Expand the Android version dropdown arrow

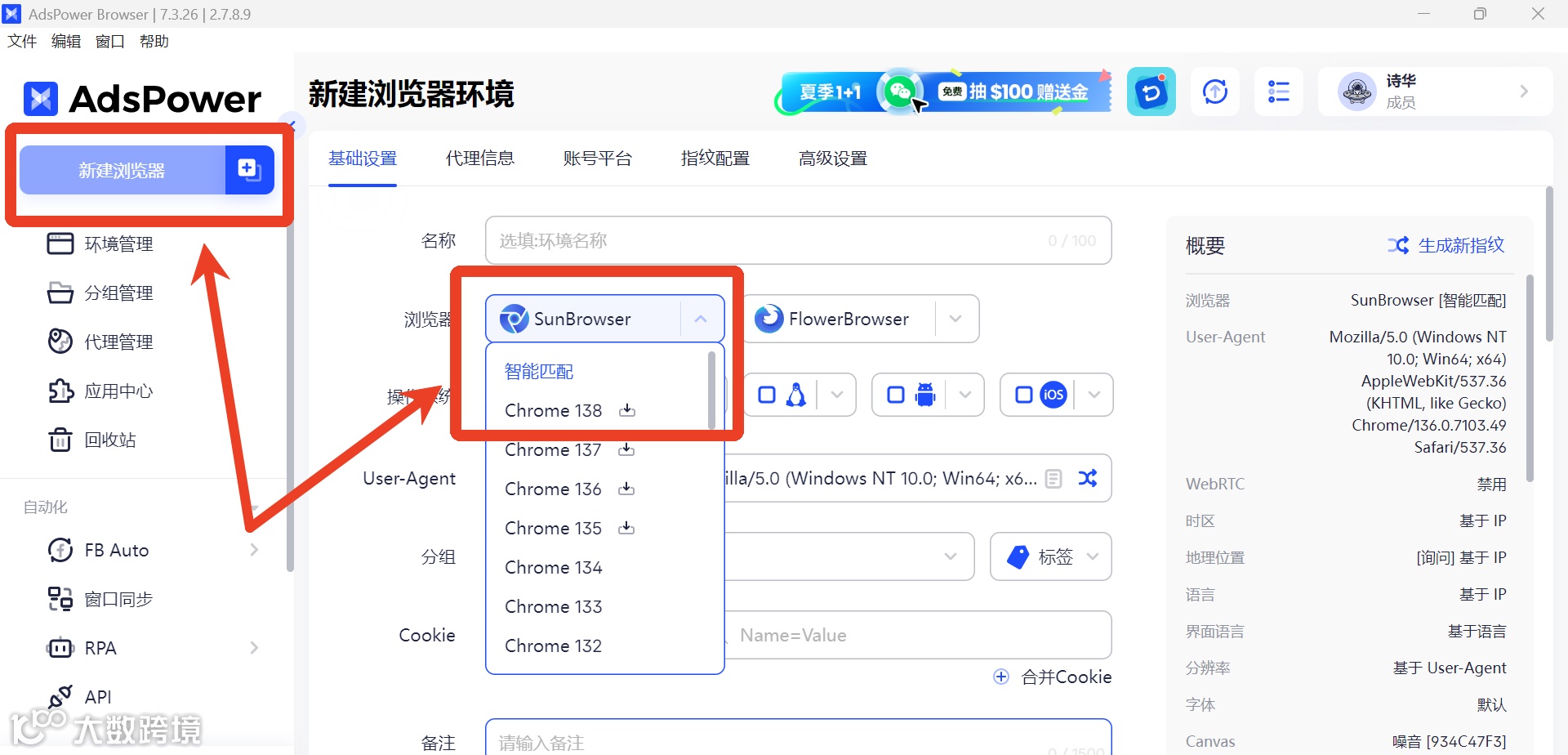pos(965,395)
